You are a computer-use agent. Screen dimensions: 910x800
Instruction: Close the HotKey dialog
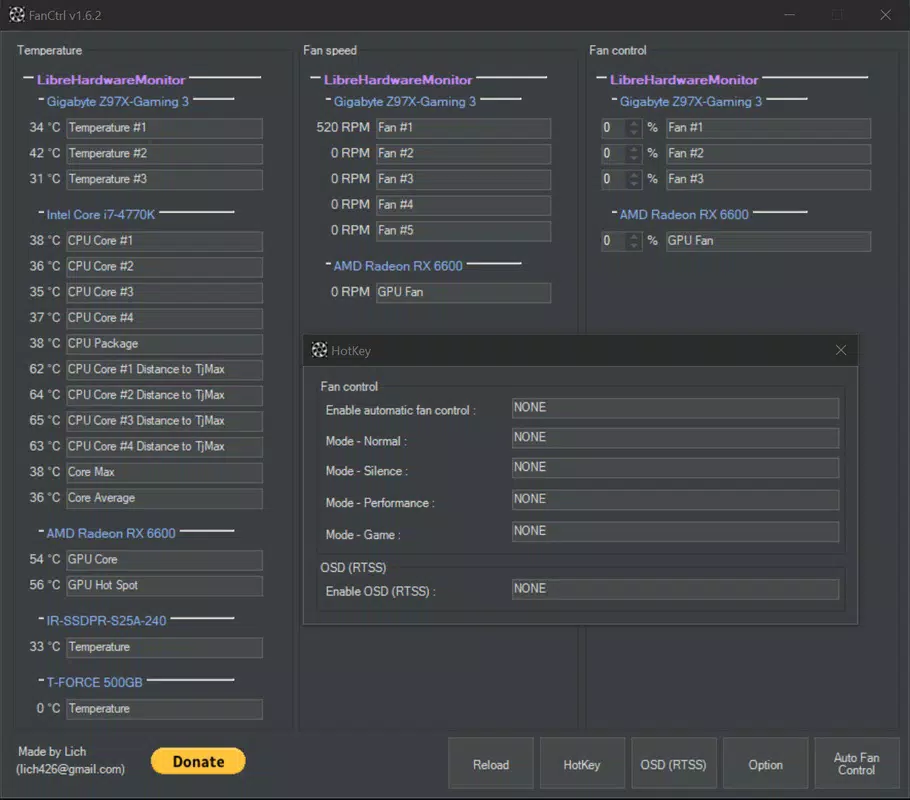click(840, 350)
